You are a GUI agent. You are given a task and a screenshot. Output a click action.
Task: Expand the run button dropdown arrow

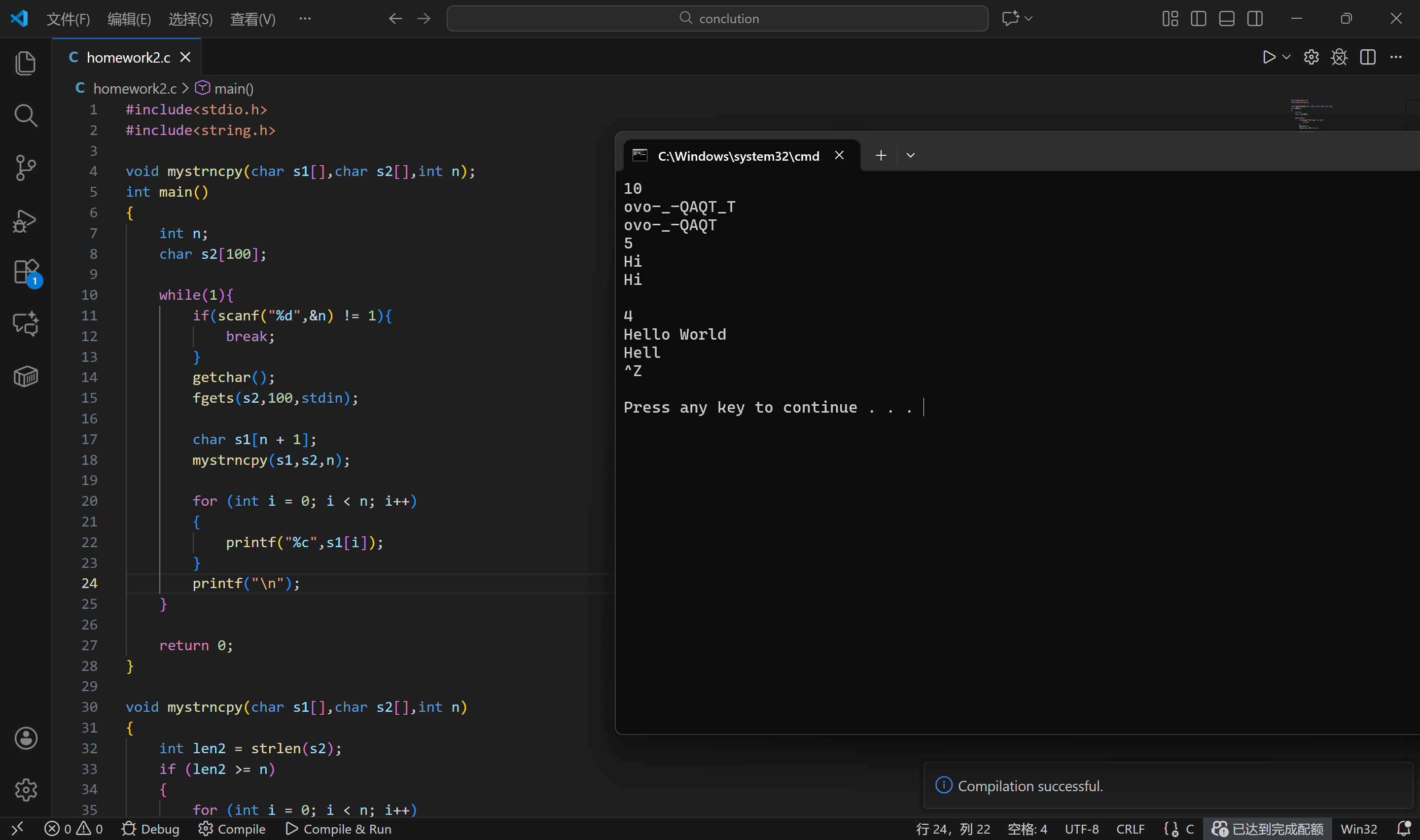1286,57
